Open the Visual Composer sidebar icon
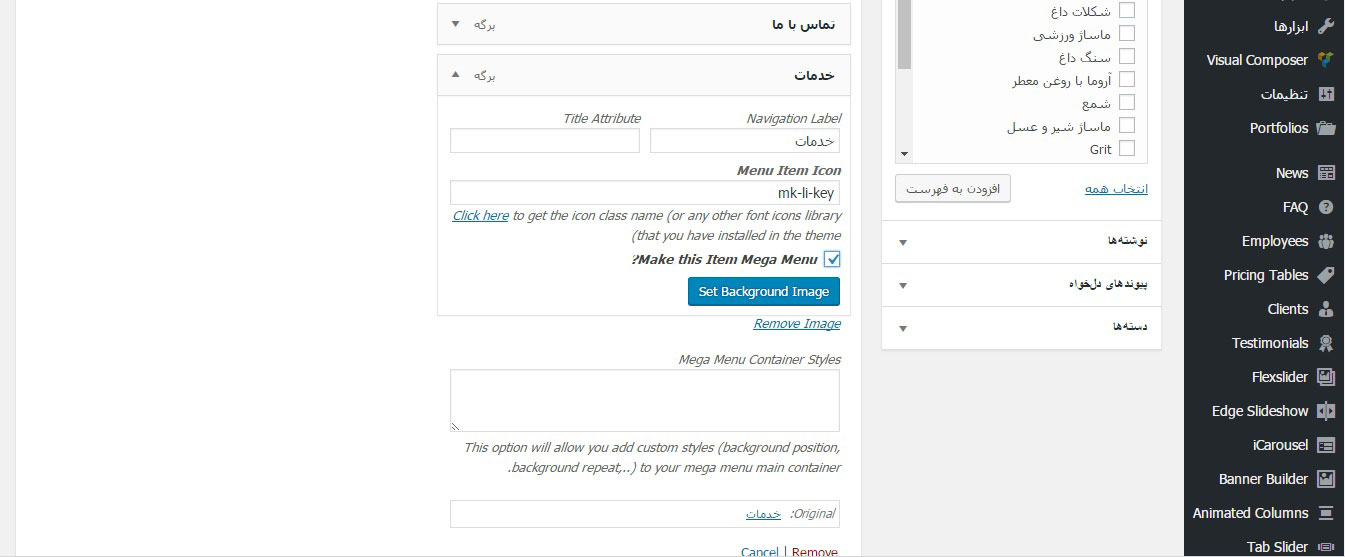This screenshot has width=1345, height=557. point(1326,60)
